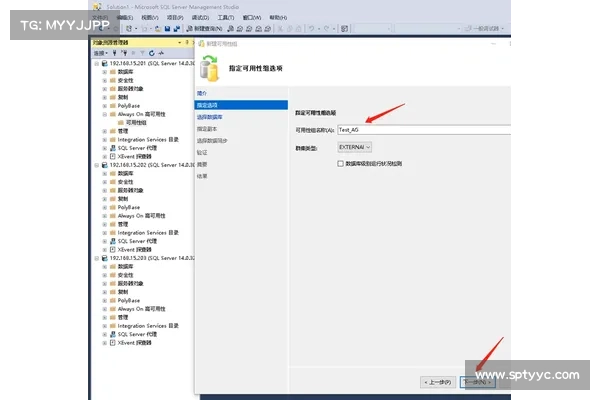Image resolution: width=600 pixels, height=400 pixels.
Task: Click the Undo arrow in the toolbar
Action: pyautogui.click(x=311, y=28)
